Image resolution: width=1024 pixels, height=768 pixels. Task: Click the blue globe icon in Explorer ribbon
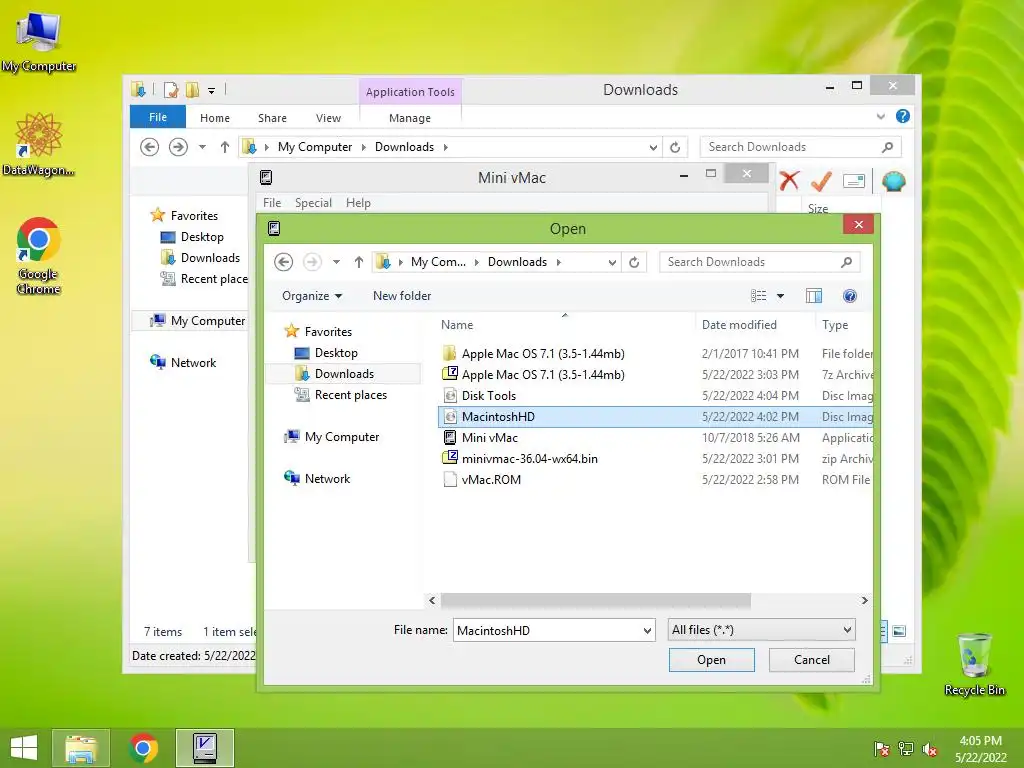click(893, 181)
